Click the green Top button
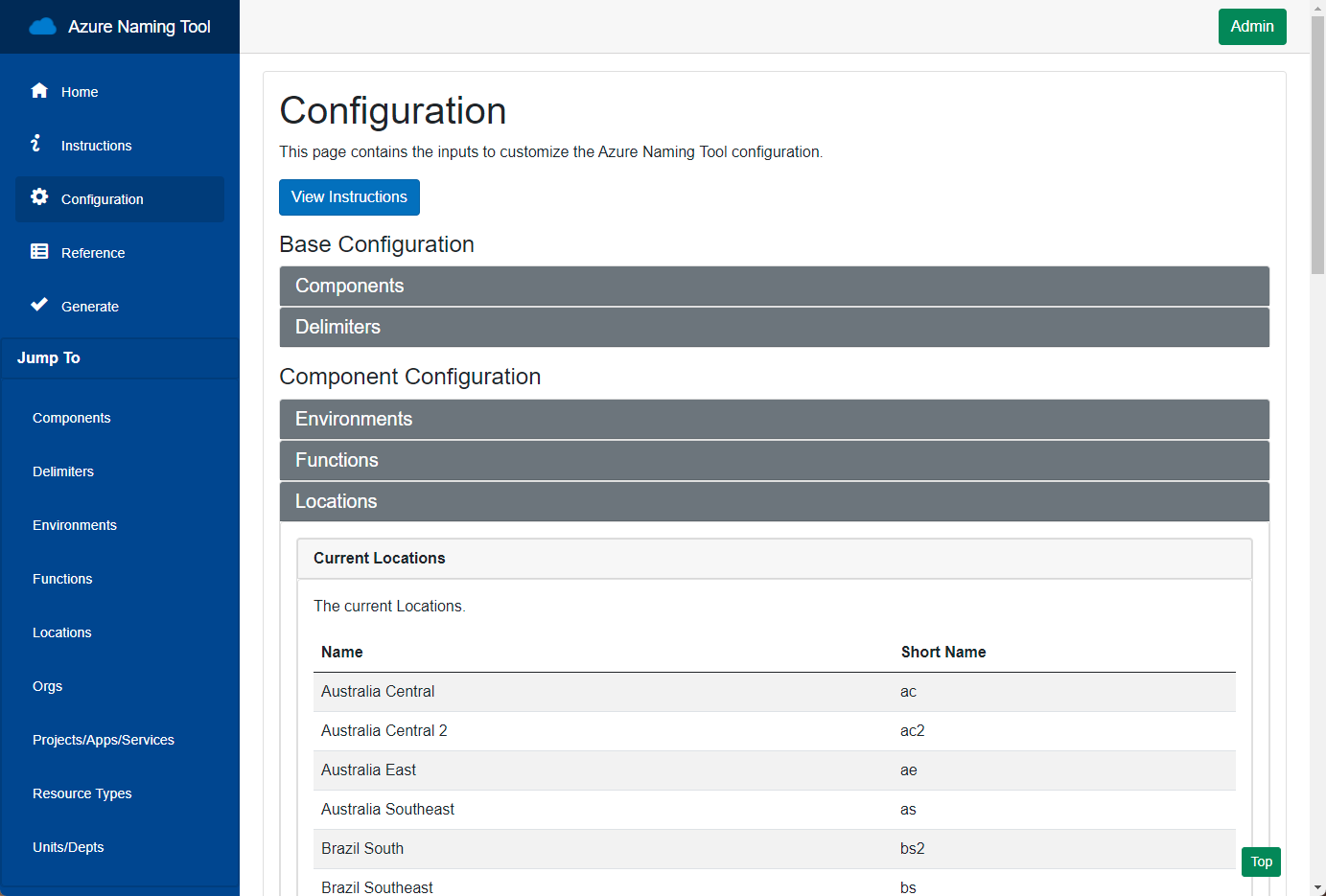The width and height of the screenshot is (1326, 896). pyautogui.click(x=1261, y=862)
